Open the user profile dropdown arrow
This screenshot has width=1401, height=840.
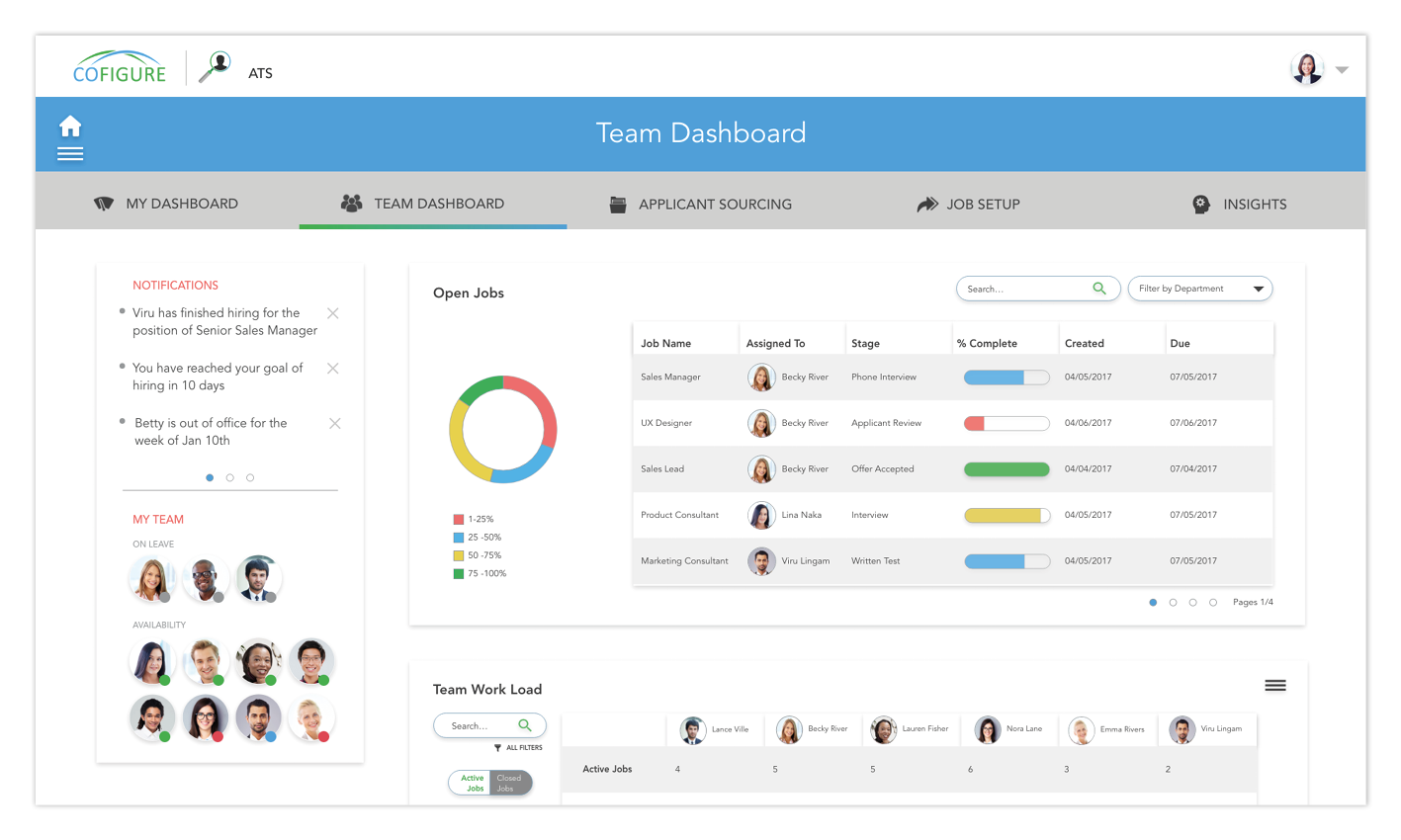tap(1342, 70)
